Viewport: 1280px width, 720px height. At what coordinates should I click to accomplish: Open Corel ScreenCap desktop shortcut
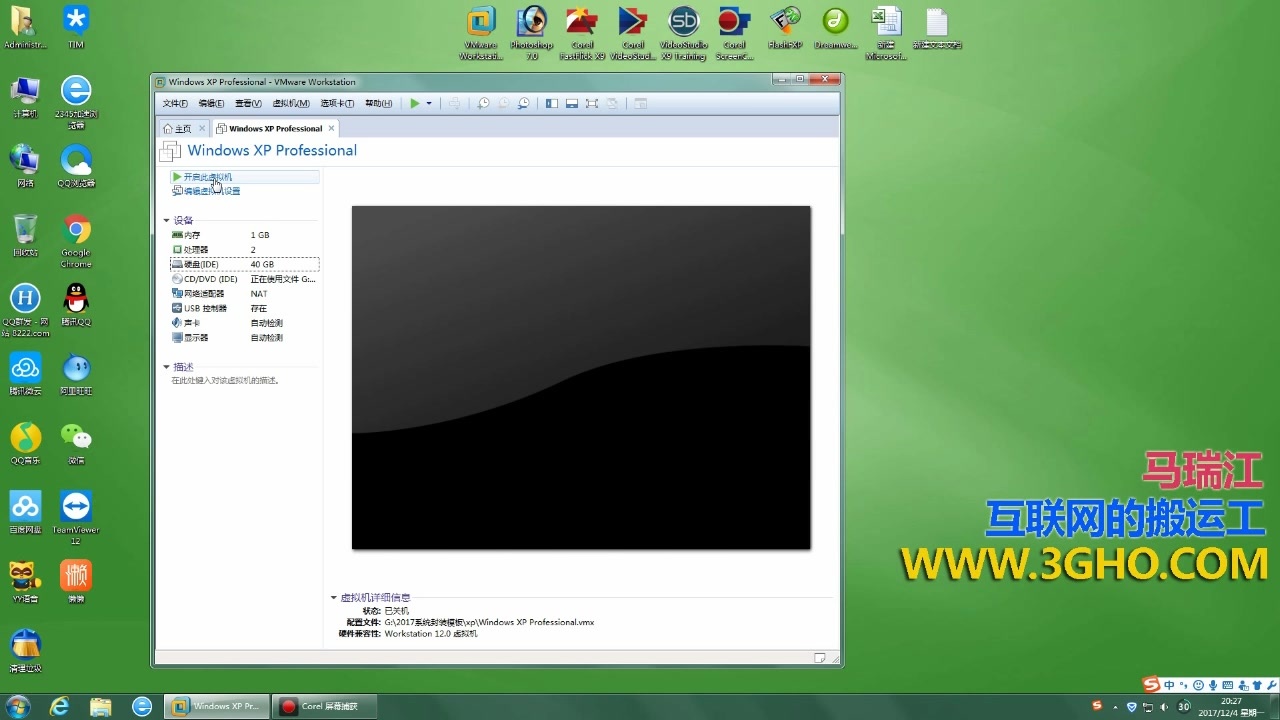click(734, 35)
